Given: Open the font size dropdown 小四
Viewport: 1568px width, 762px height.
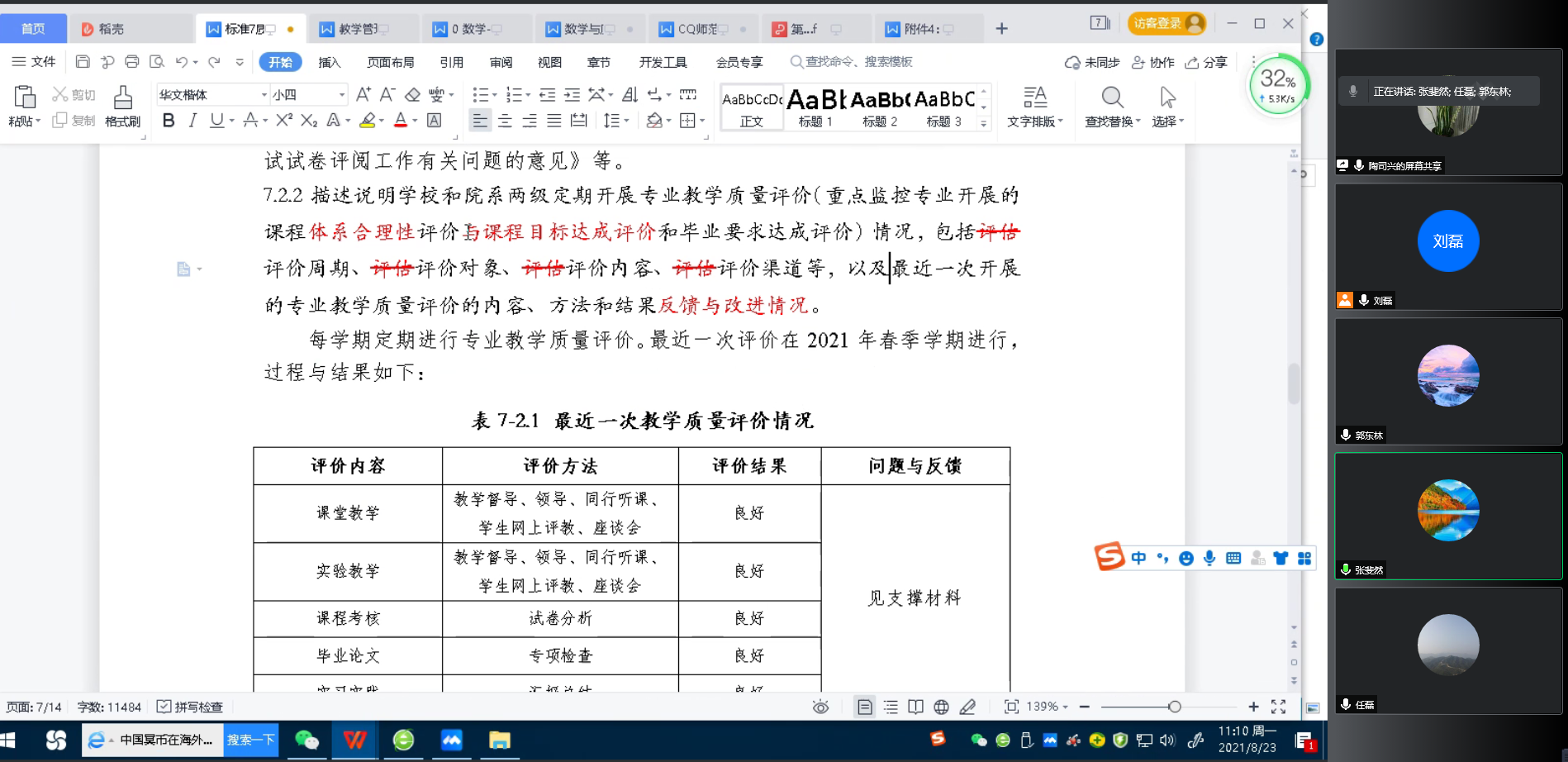Looking at the screenshot, I should coord(309,95).
